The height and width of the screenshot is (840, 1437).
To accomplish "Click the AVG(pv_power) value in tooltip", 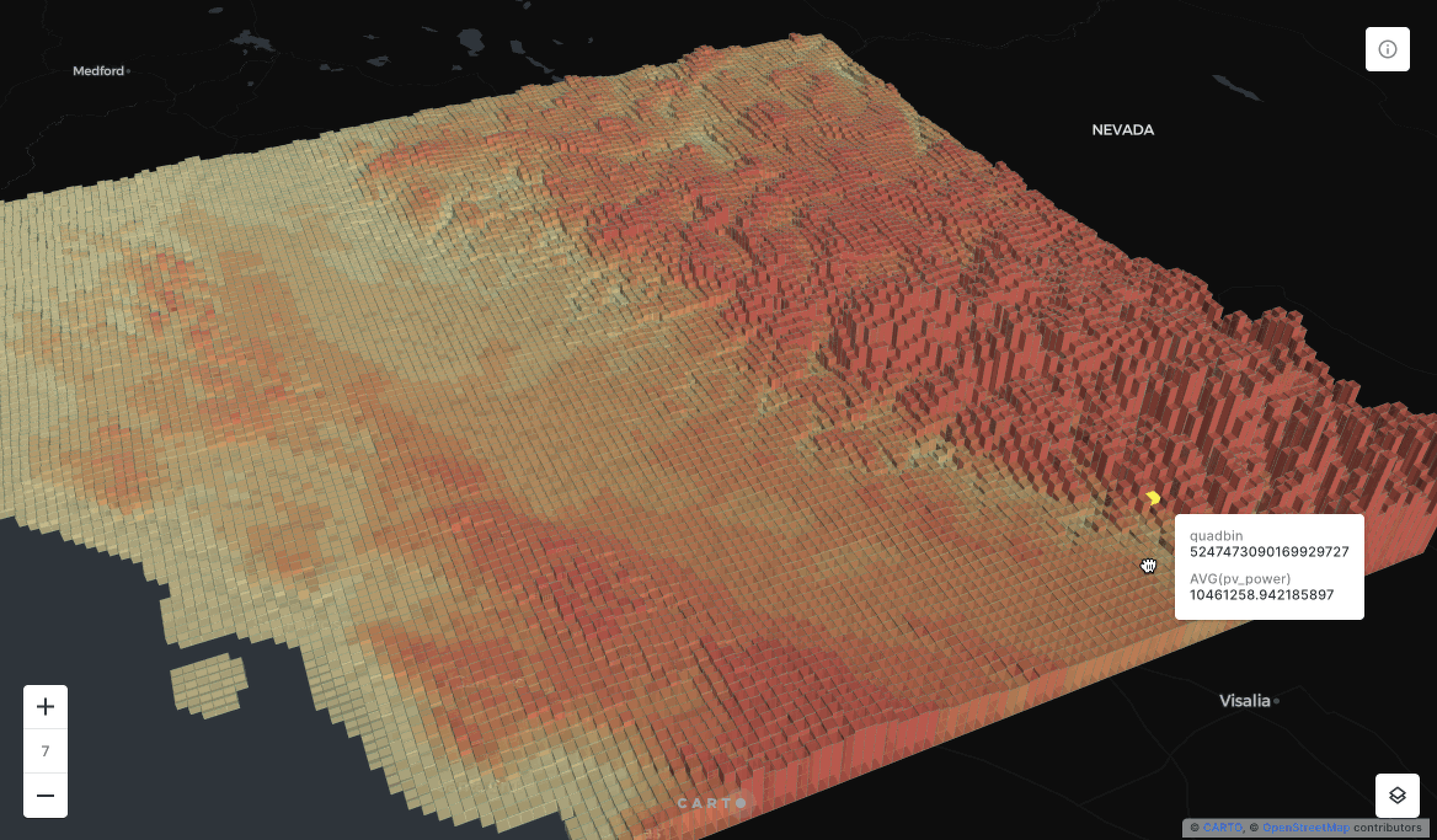I will 1261,595.
